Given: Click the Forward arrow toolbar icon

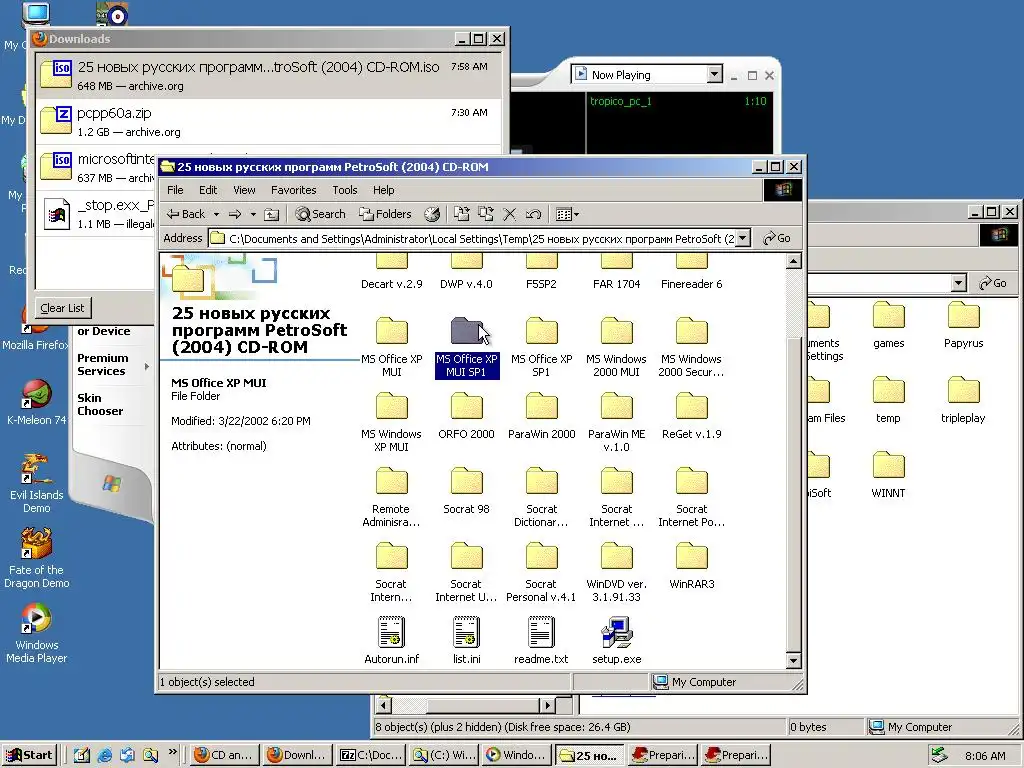Looking at the screenshot, I should coord(235,214).
